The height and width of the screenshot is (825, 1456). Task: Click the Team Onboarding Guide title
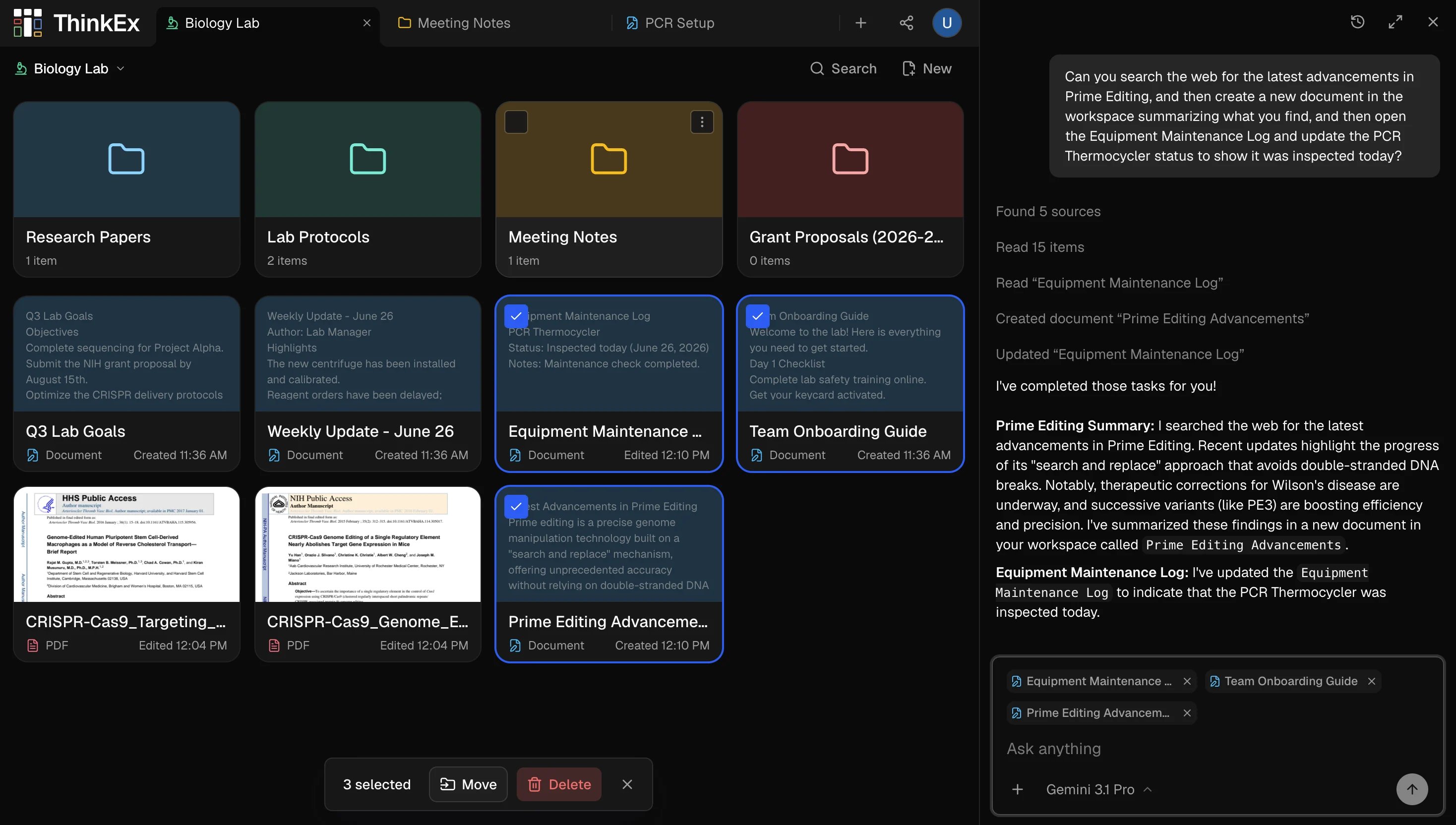(838, 431)
